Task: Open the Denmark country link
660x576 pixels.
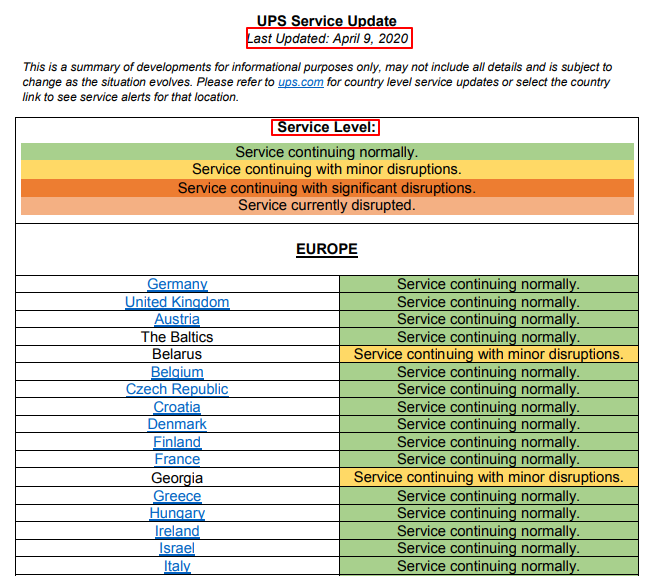Action: click(177, 424)
